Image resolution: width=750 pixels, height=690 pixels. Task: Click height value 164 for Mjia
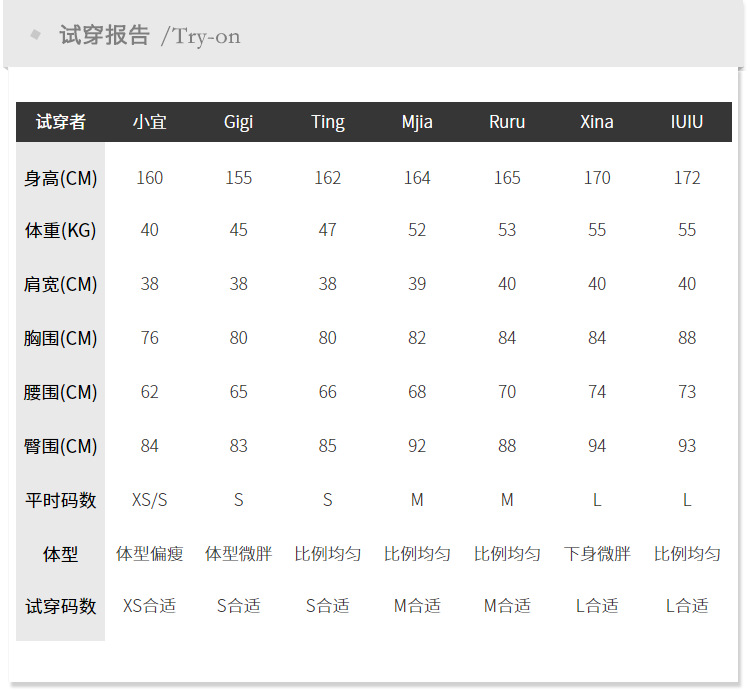coord(417,178)
